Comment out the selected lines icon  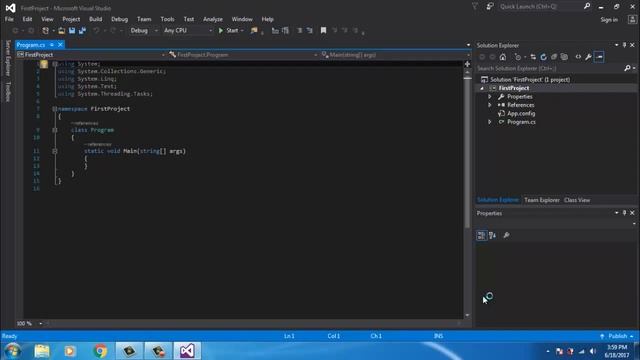click(300, 31)
